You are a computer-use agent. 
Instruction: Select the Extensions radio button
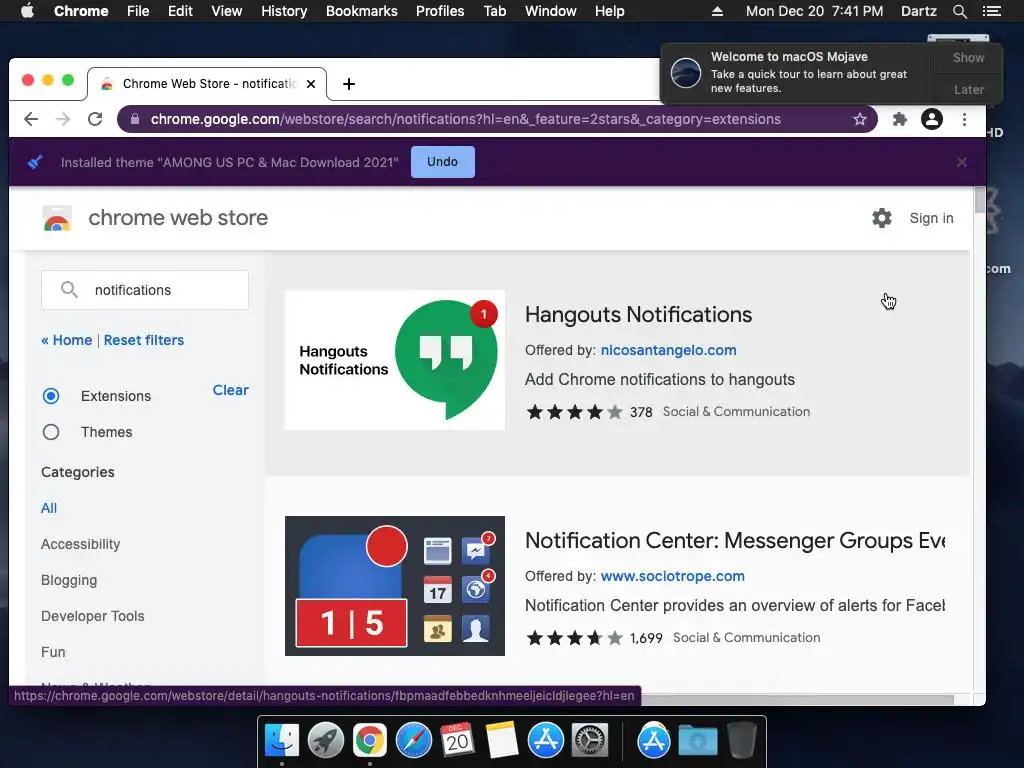click(51, 396)
